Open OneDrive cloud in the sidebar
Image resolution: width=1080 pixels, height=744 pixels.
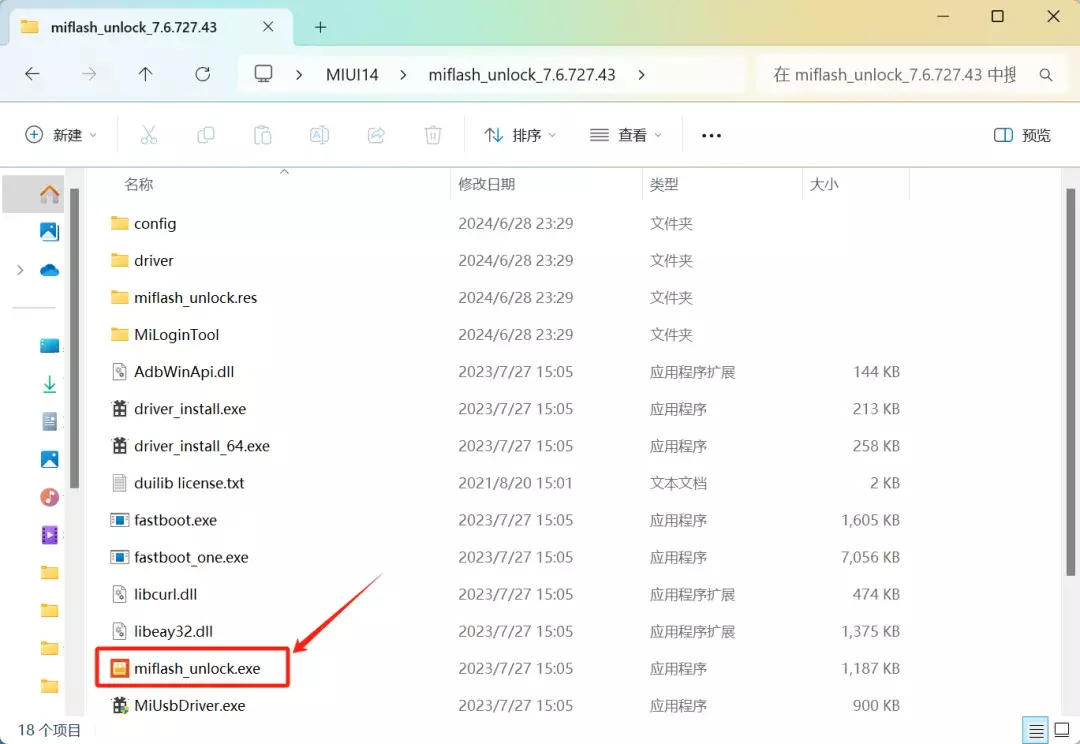(49, 270)
